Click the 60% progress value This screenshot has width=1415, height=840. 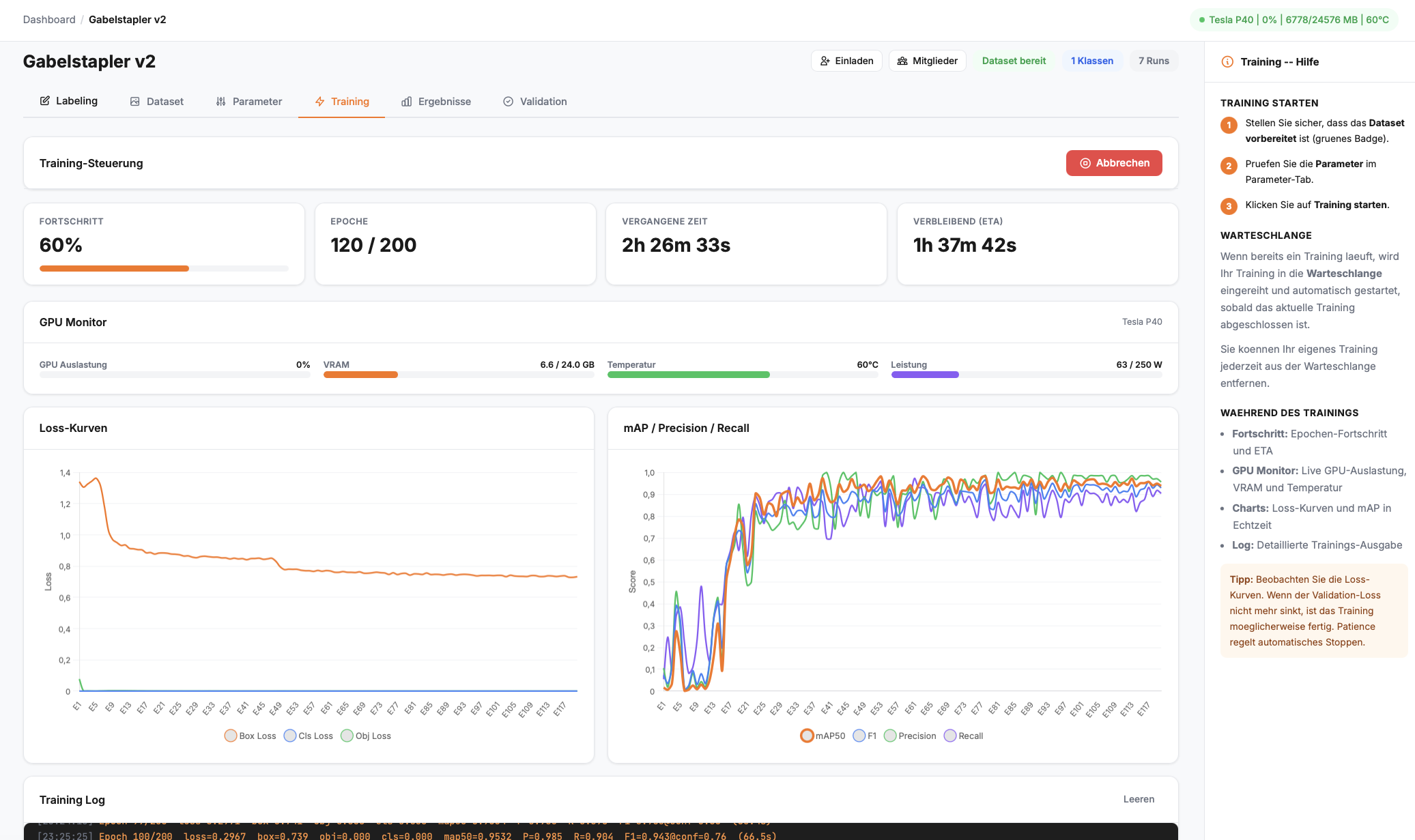coord(61,245)
